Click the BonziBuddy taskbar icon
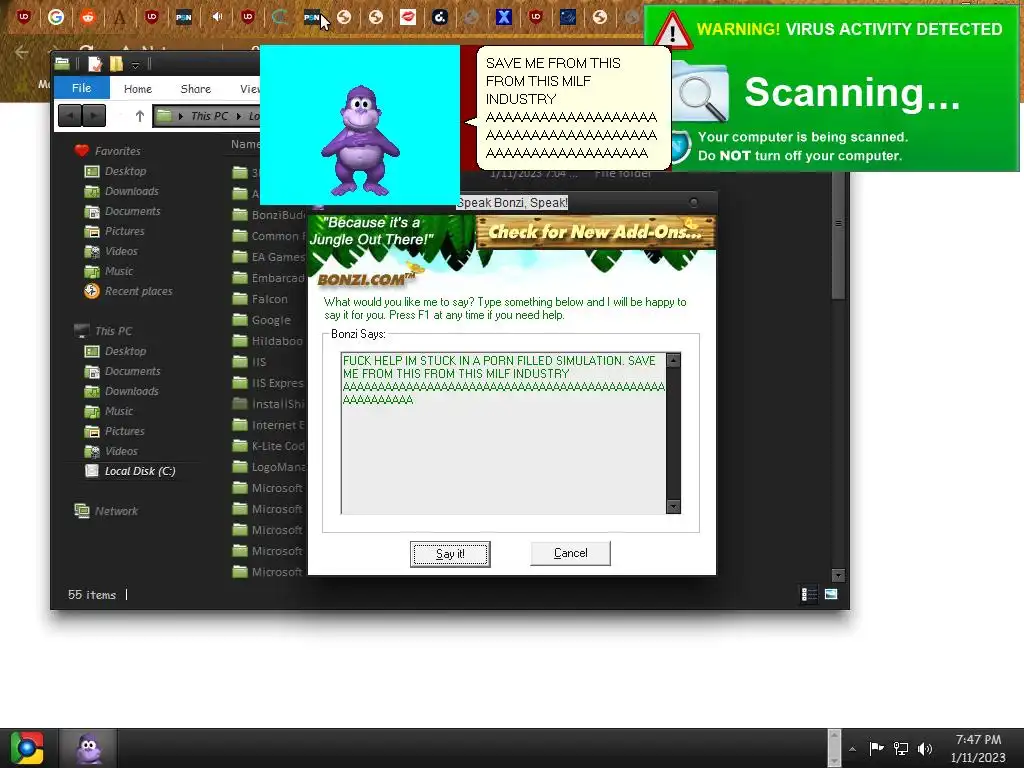 89,748
